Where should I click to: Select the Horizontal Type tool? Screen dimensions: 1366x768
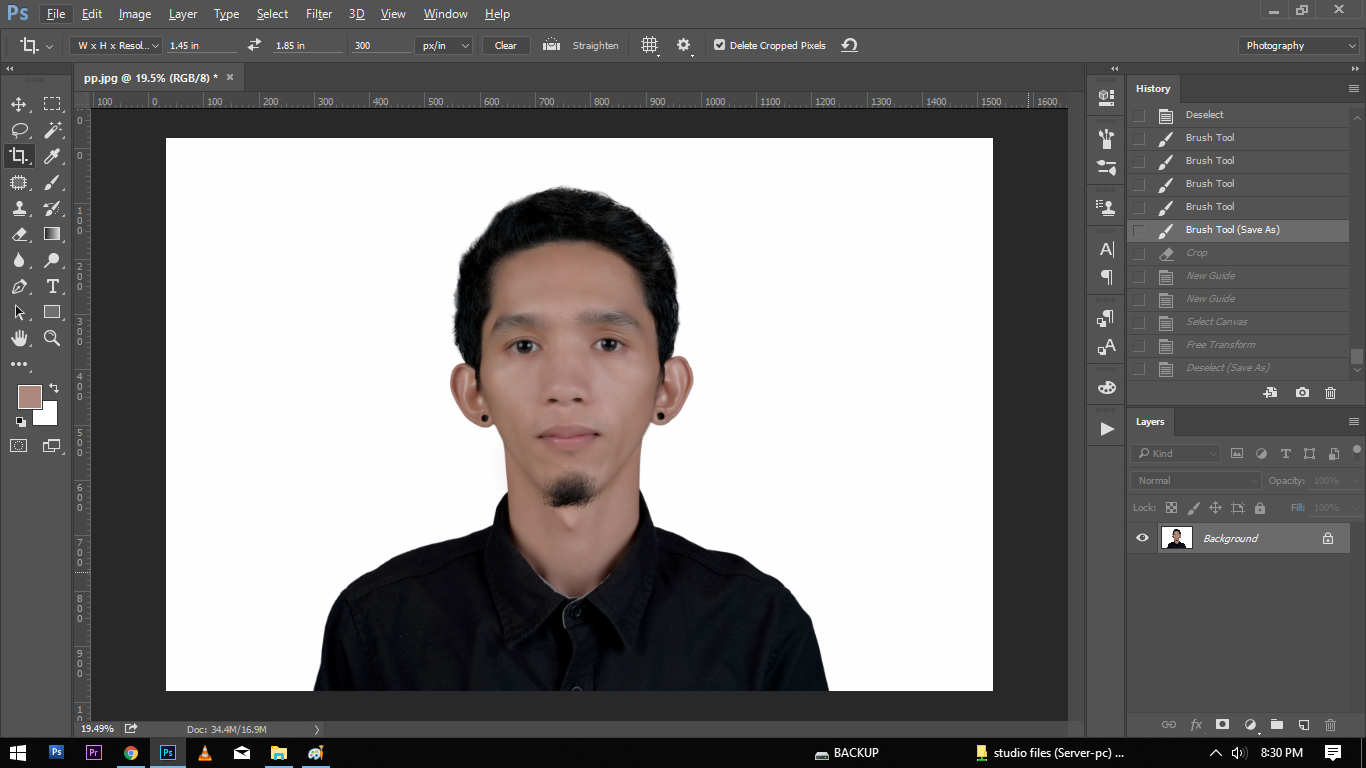(x=52, y=286)
